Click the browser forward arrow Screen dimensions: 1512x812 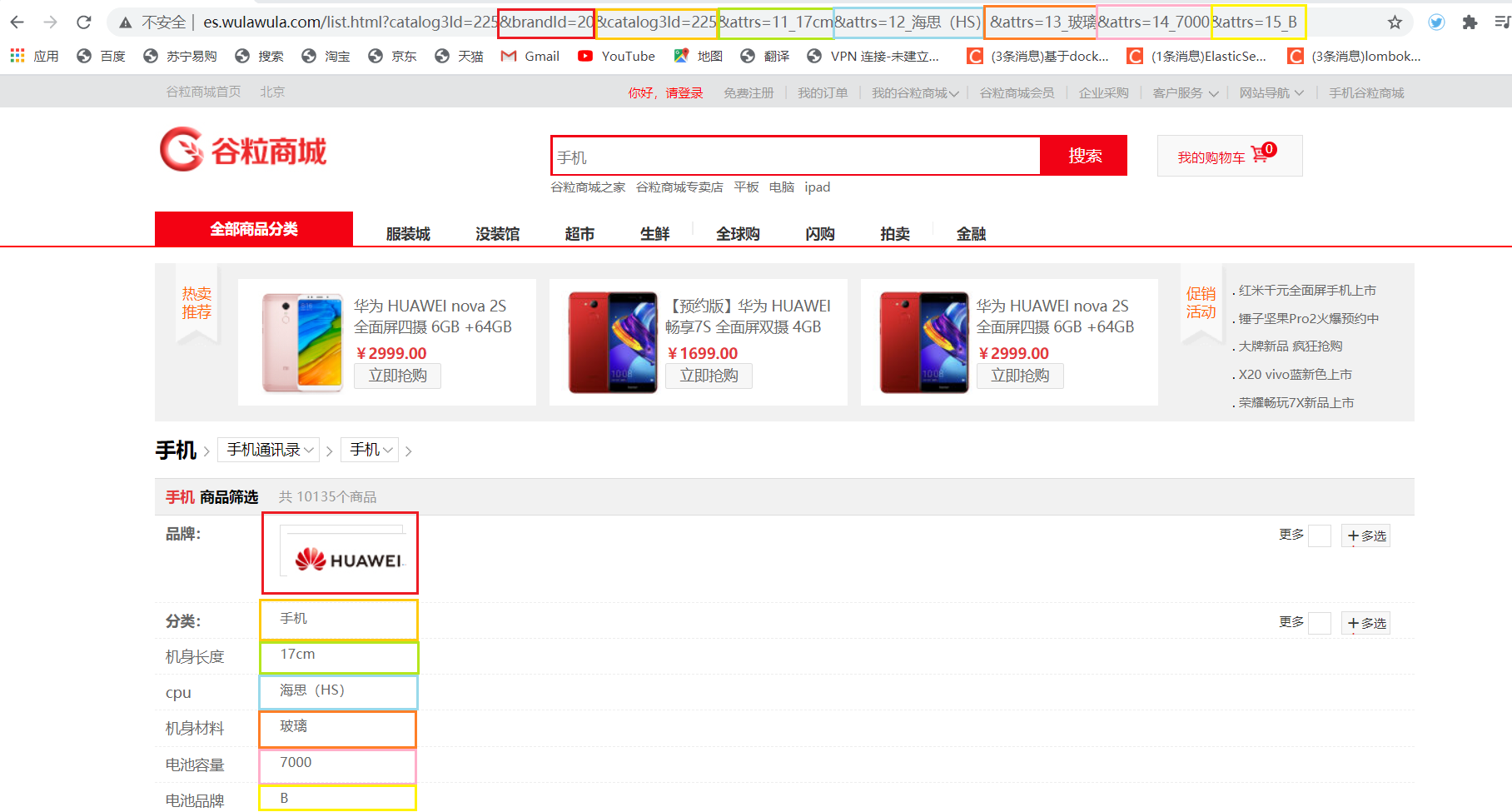[x=50, y=22]
